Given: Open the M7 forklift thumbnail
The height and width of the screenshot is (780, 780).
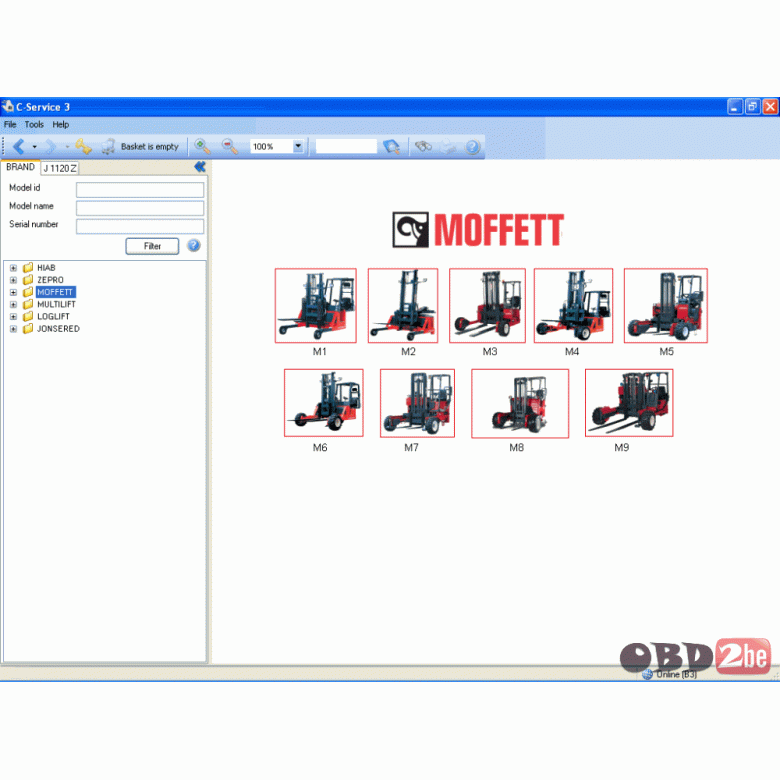Looking at the screenshot, I should 417,403.
